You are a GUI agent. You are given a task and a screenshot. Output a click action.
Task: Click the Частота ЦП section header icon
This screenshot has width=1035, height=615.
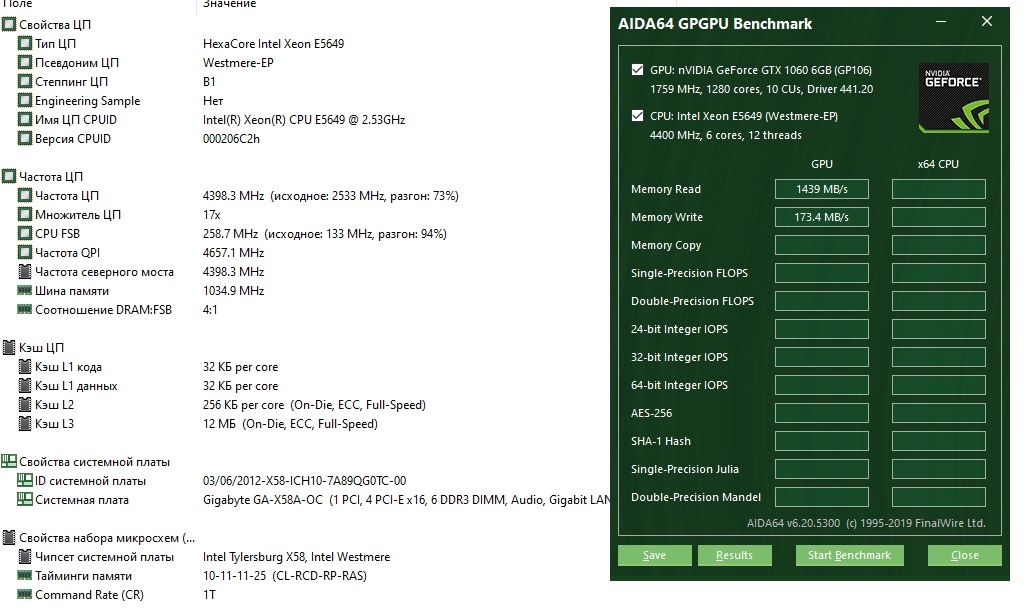pyautogui.click(x=9, y=176)
